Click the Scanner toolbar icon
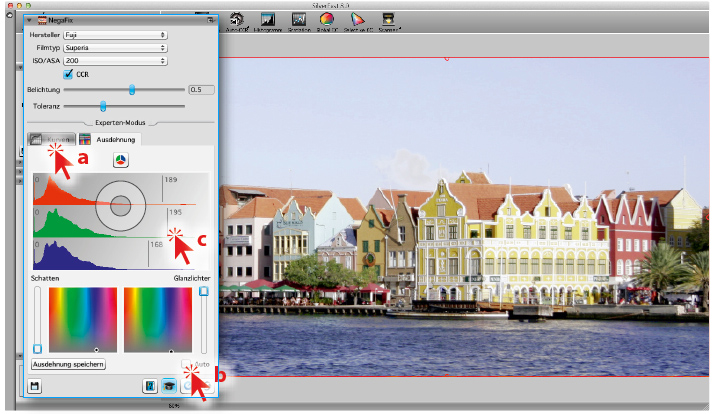This screenshot has height=414, width=713. [x=388, y=18]
